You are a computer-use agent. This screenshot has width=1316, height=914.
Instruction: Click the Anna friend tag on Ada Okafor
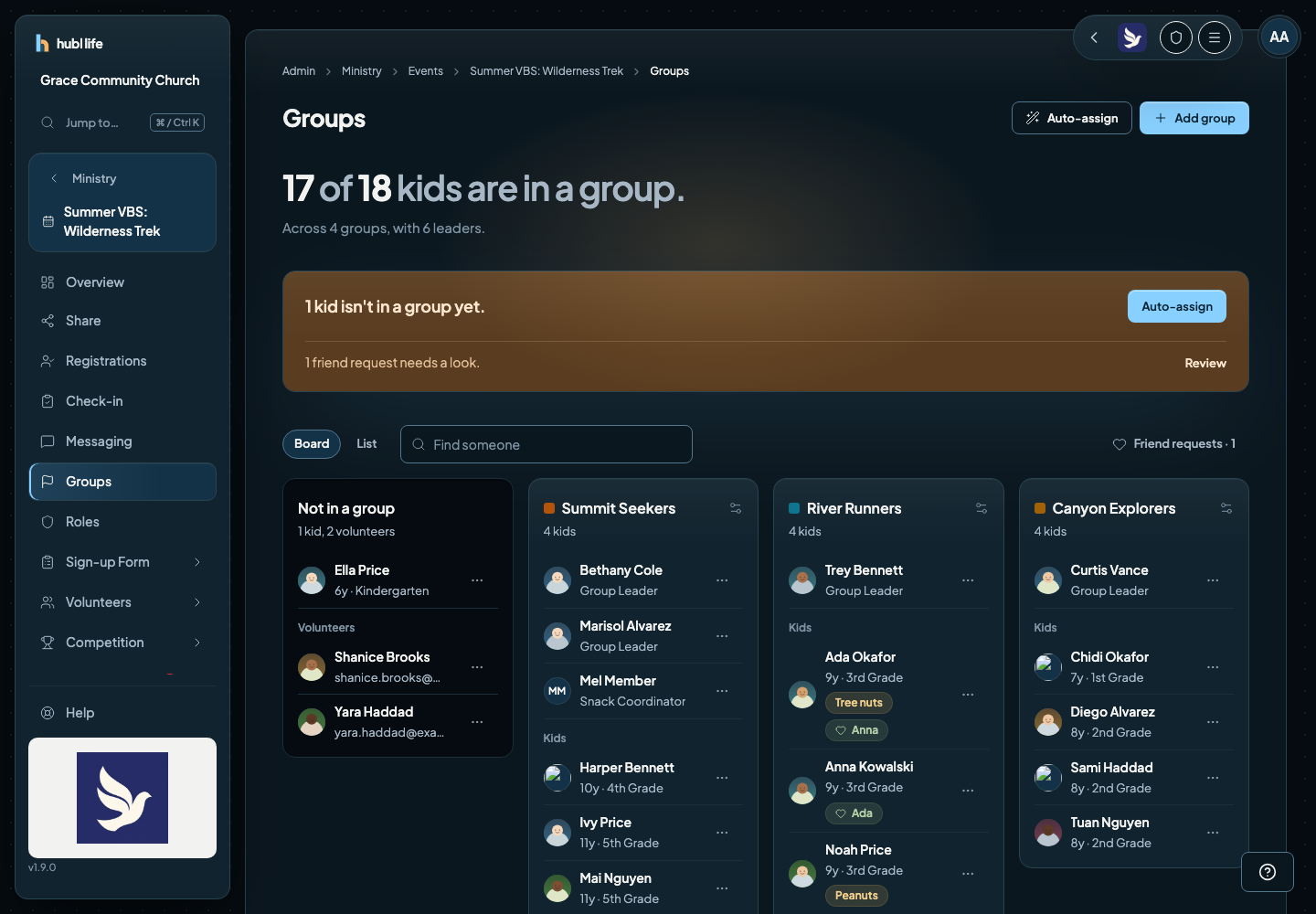pos(856,730)
